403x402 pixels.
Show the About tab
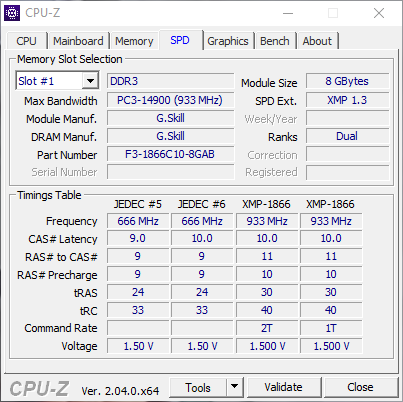pyautogui.click(x=317, y=41)
